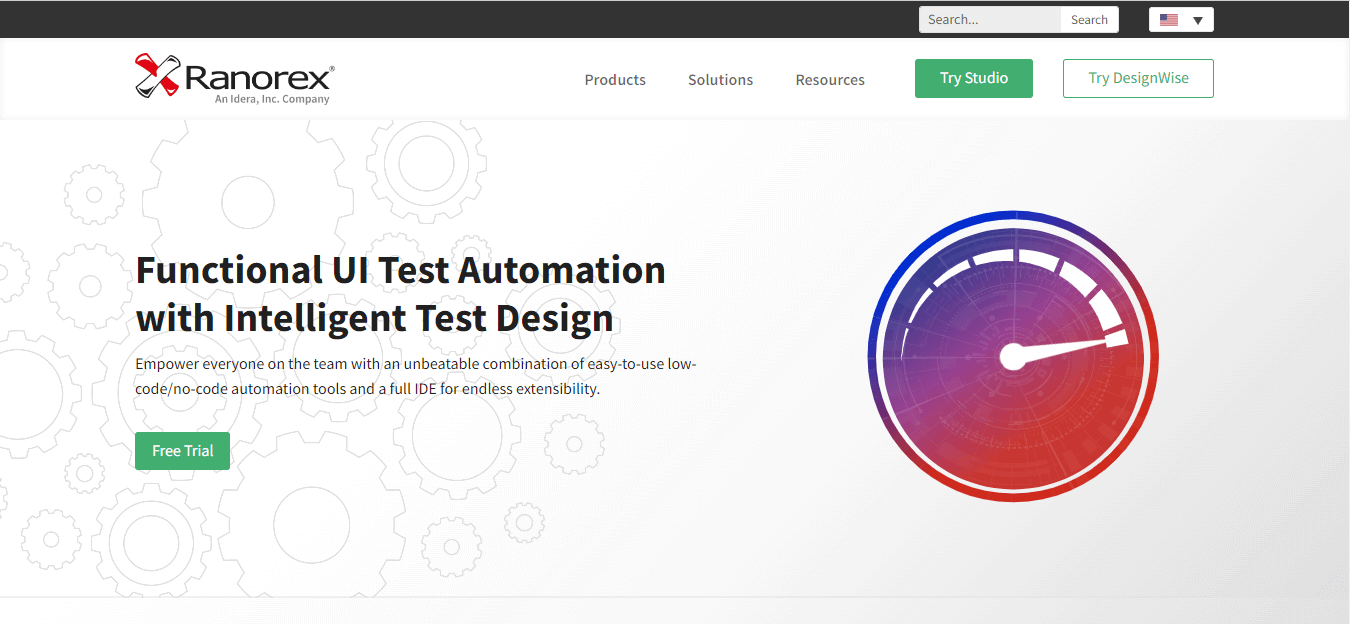This screenshot has height=624, width=1350.
Task: Click the 'Functional UI Test Automation' heading
Action: 401,294
